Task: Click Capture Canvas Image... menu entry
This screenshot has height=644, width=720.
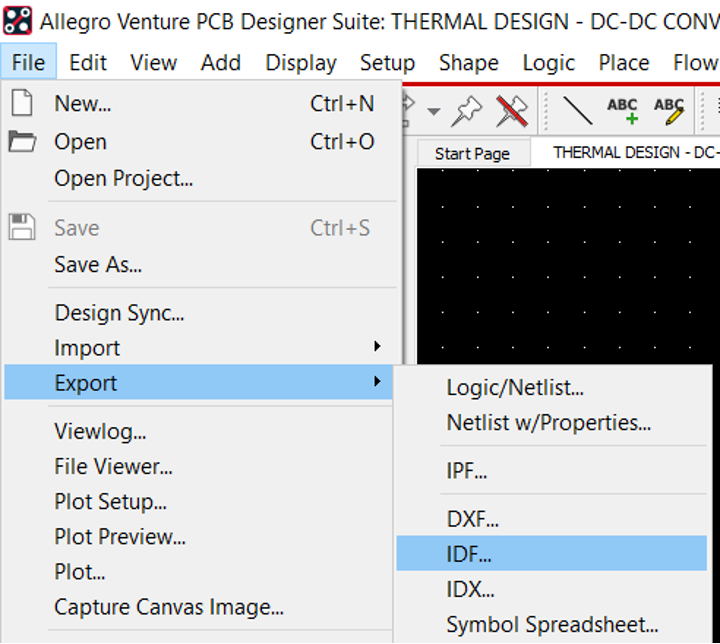Action: [169, 607]
